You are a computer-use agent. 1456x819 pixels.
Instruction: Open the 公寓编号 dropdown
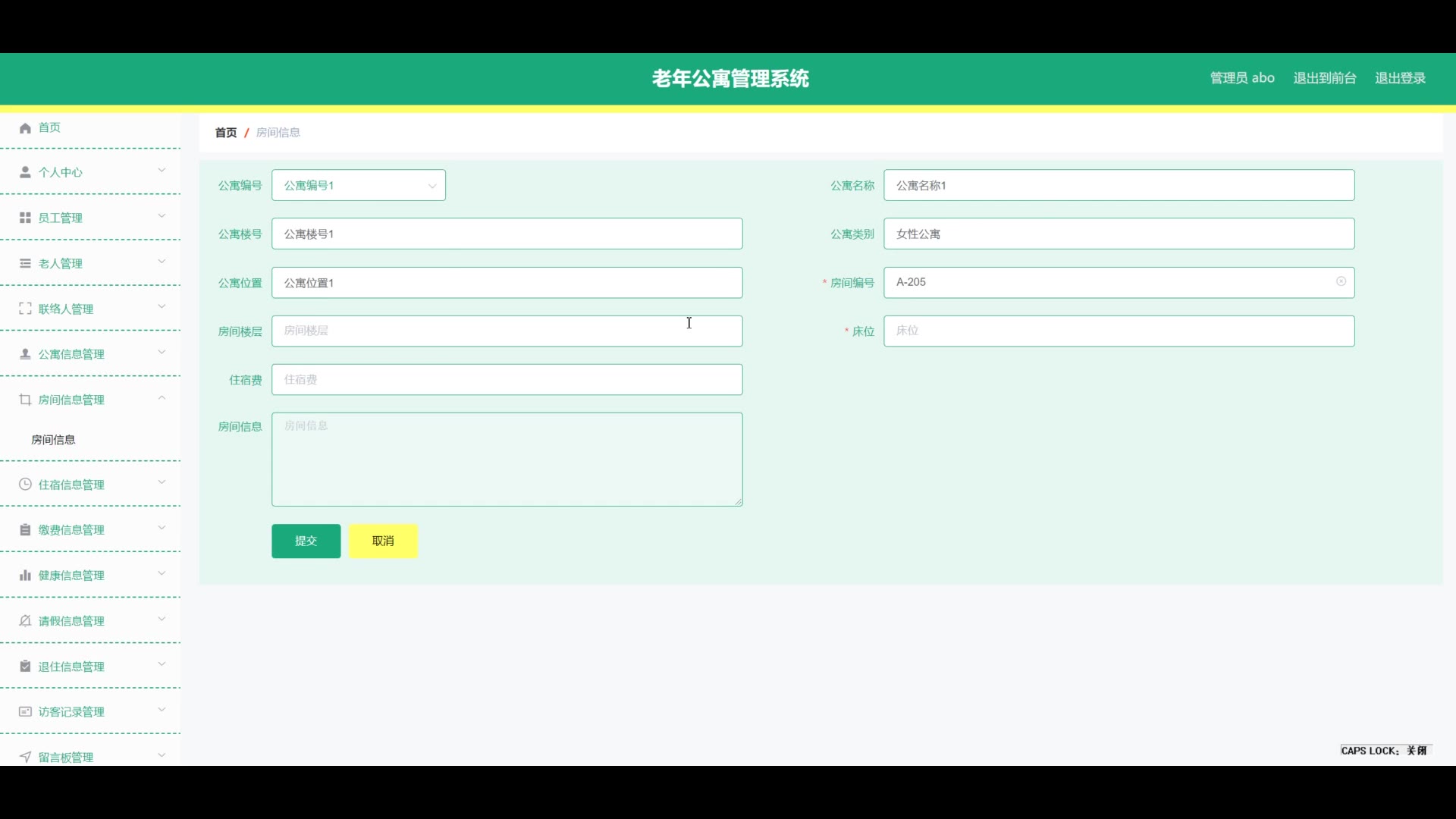click(x=358, y=186)
